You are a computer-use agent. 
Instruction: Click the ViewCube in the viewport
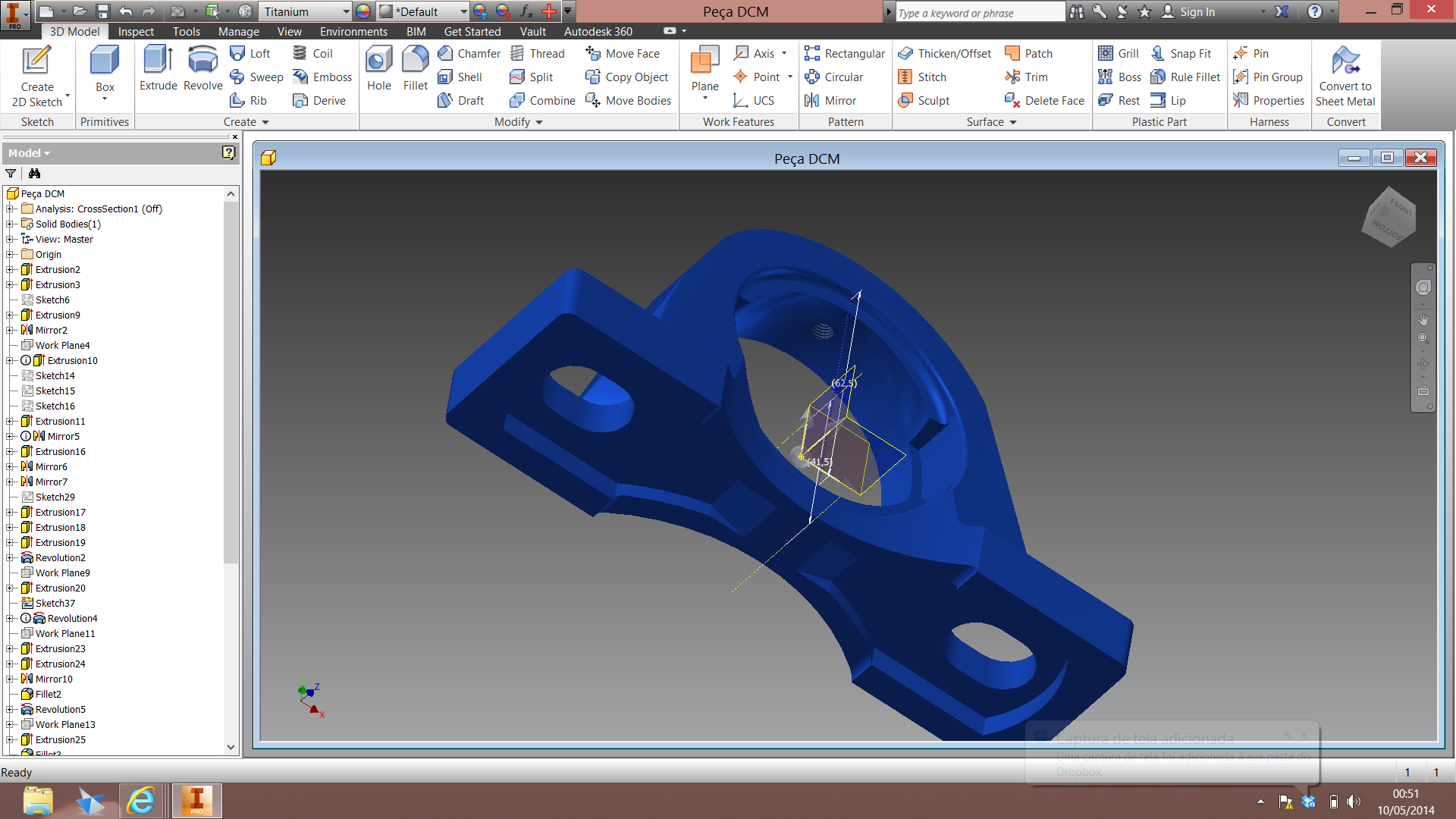click(1388, 218)
